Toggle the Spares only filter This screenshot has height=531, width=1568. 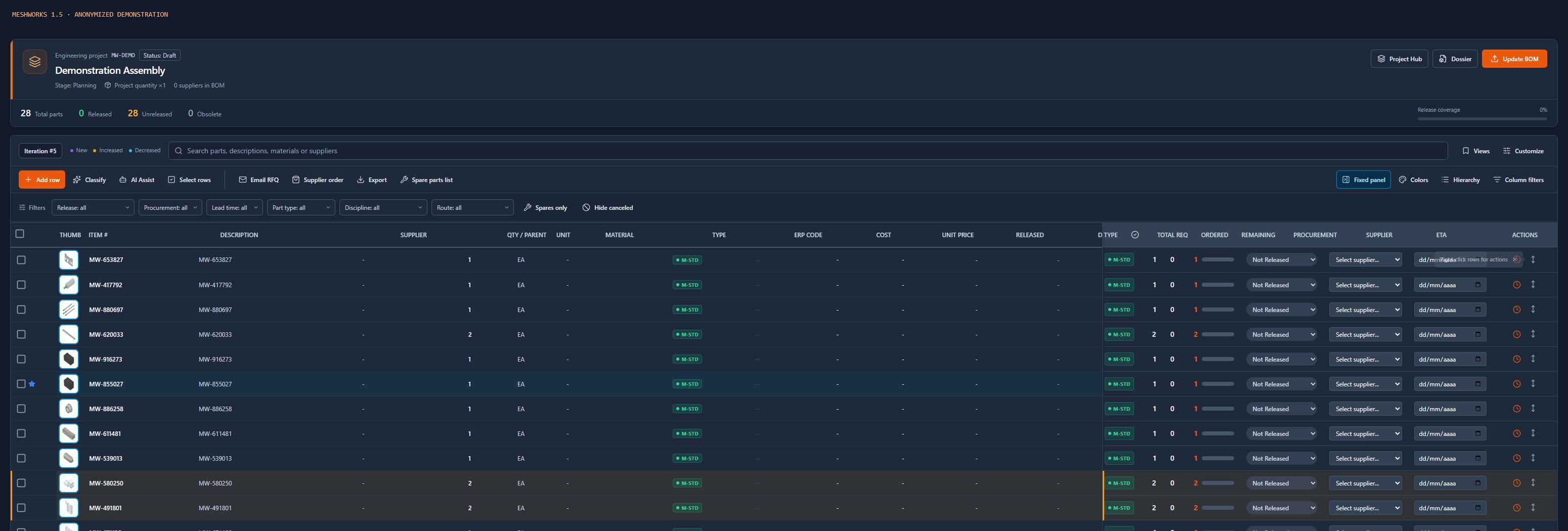click(x=545, y=207)
